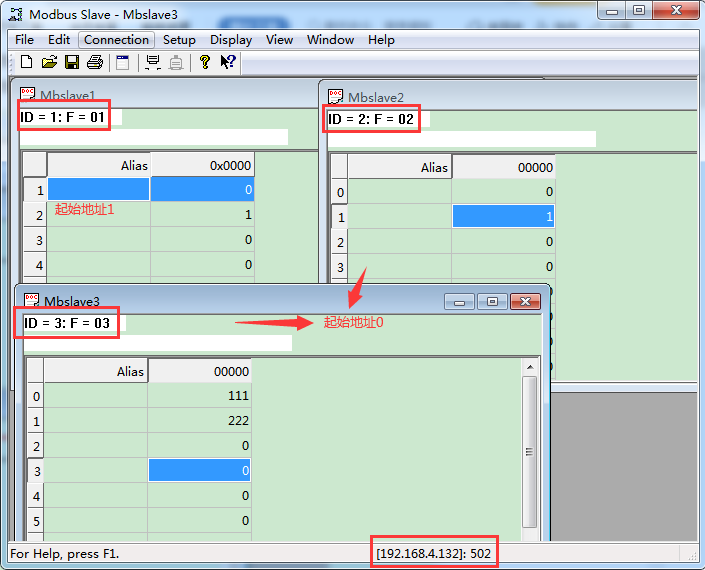
Task: Click status bar address [192.168.4.132]: 502
Action: click(433, 553)
